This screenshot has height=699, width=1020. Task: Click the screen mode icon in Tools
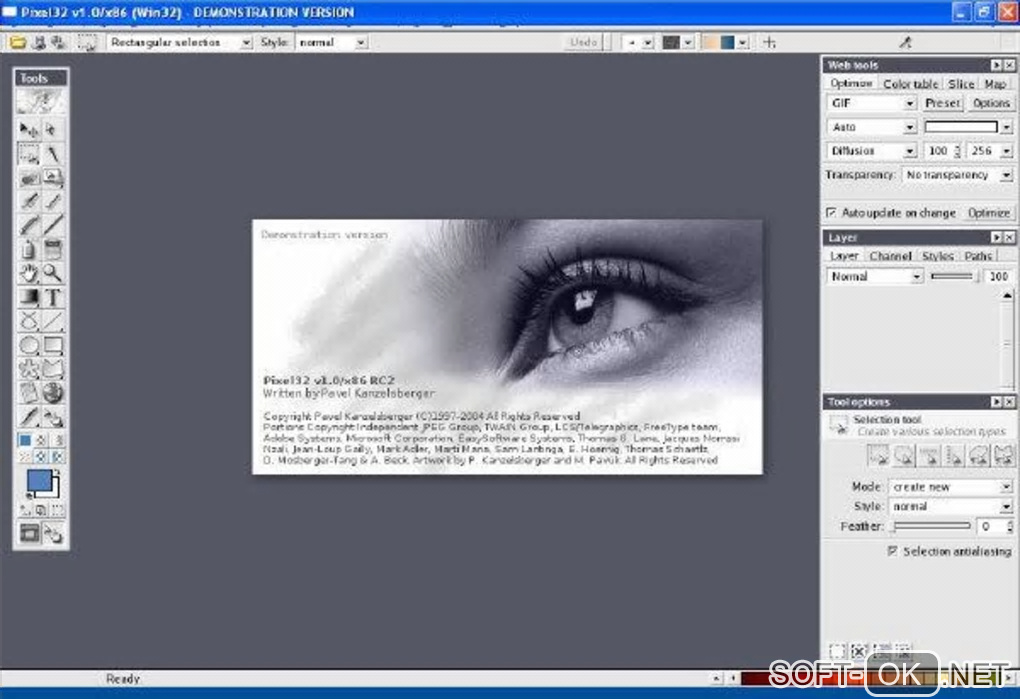[29, 533]
